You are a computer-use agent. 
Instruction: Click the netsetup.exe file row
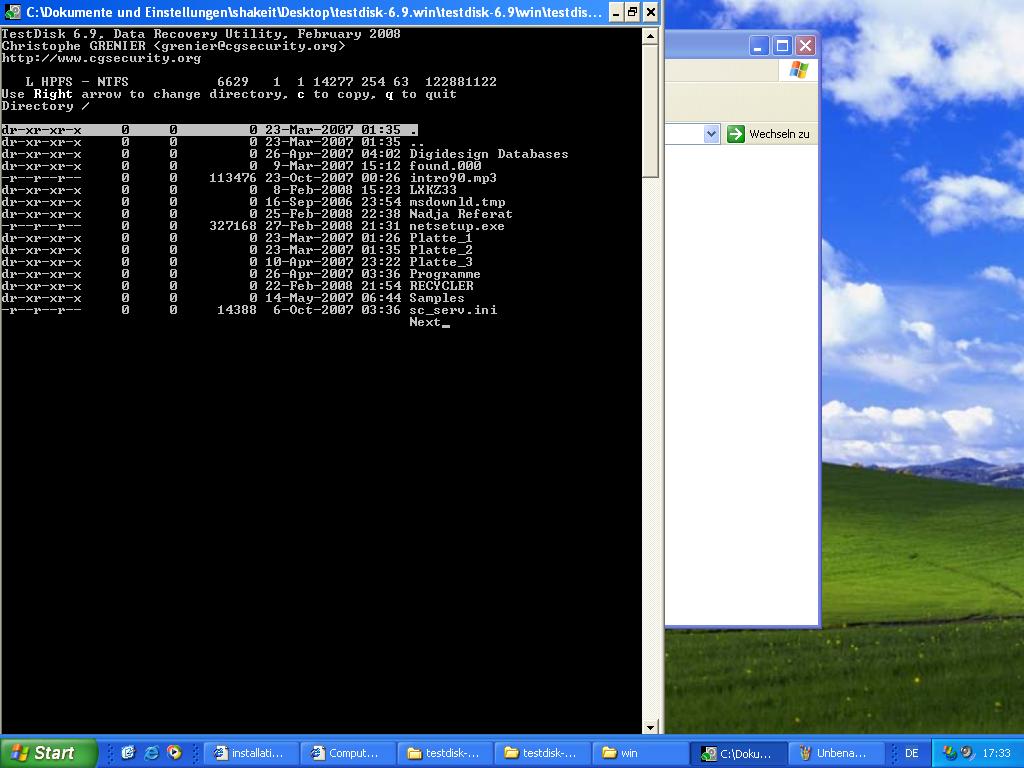253,226
